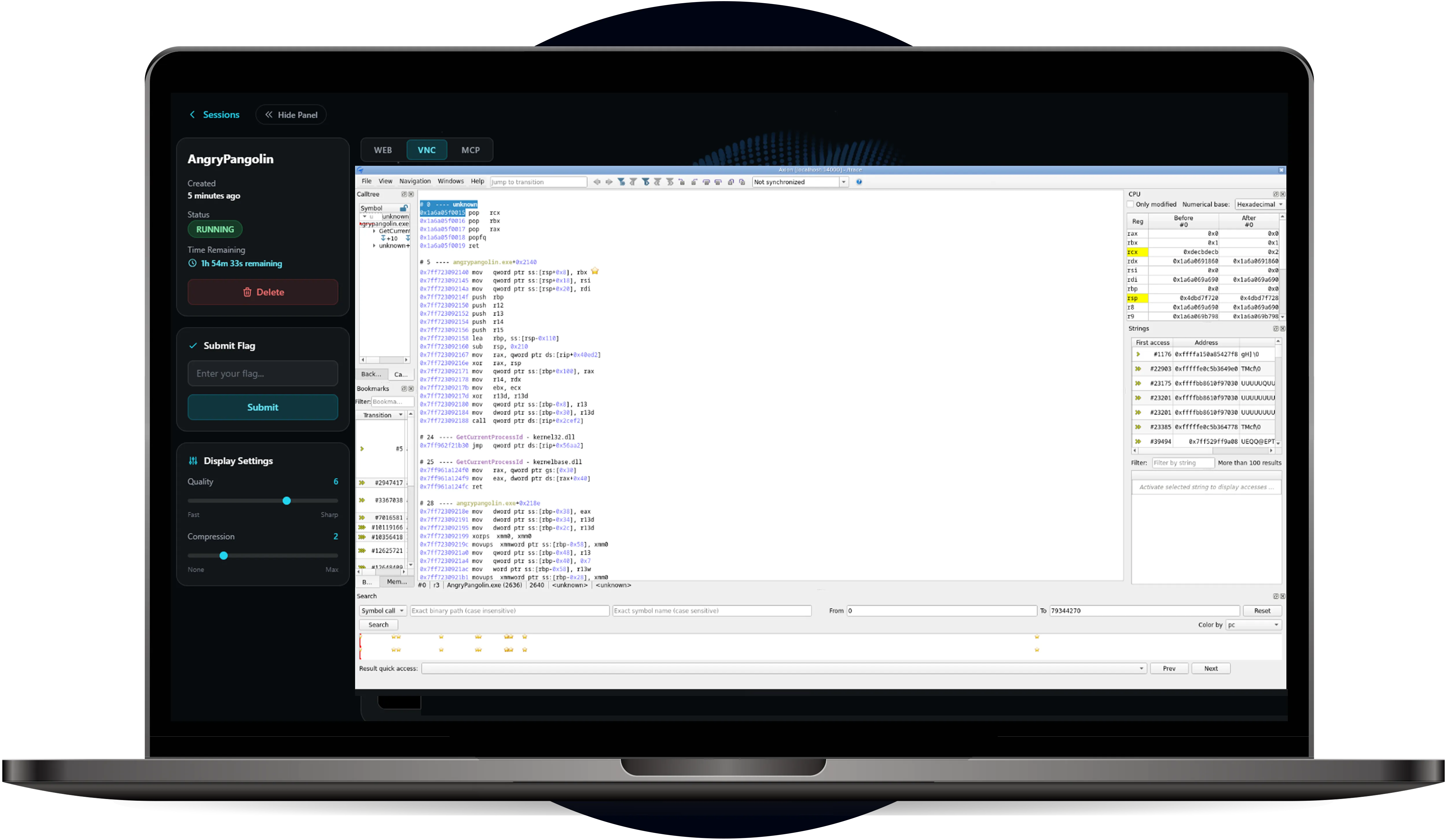This screenshot has height=840, width=1447.
Task: Open the Numerical base Hexadecimal dropdown
Action: click(x=1260, y=204)
